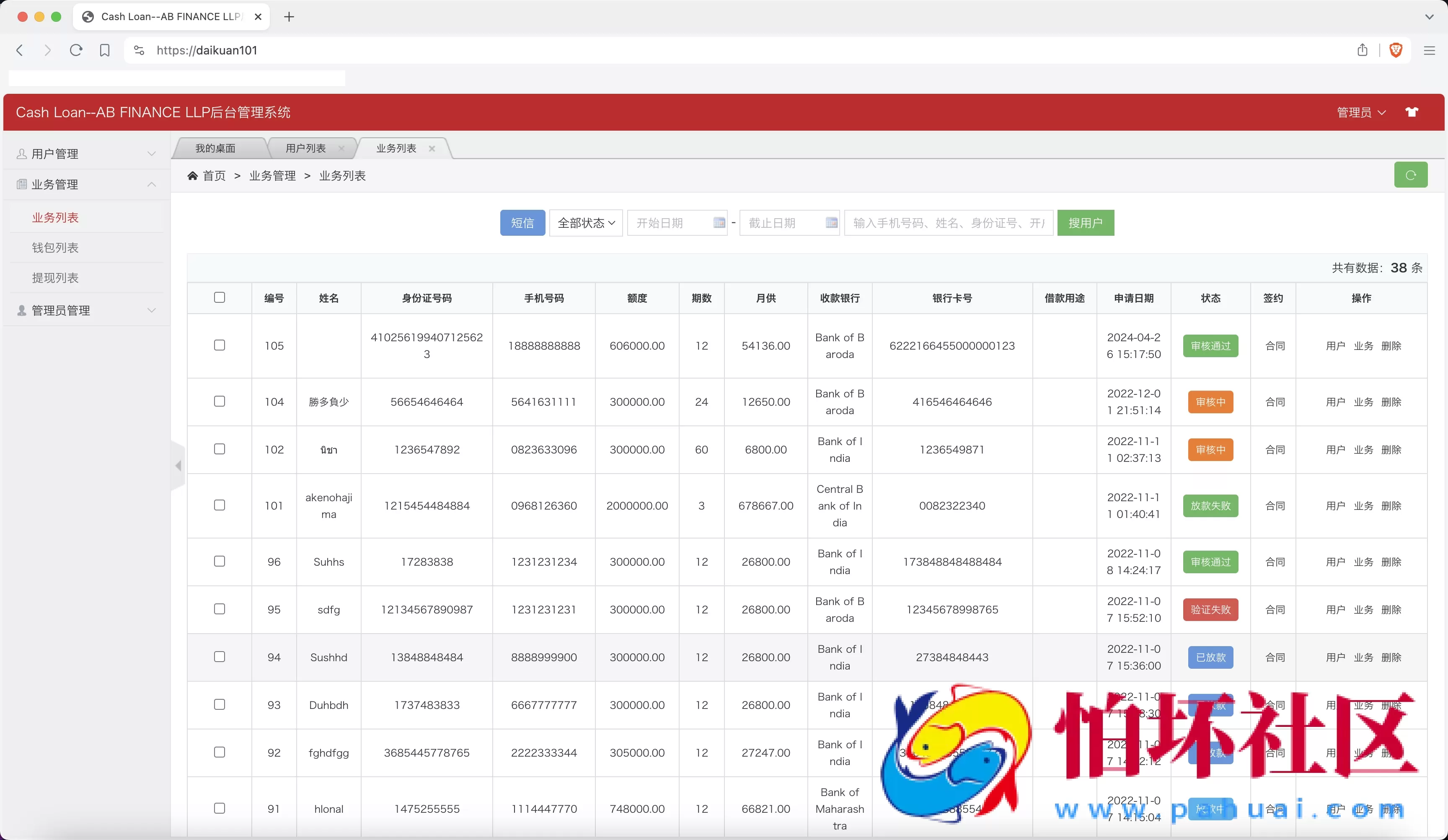Viewport: 1448px width, 840px height.
Task: Click the browser reload icon
Action: (x=76, y=50)
